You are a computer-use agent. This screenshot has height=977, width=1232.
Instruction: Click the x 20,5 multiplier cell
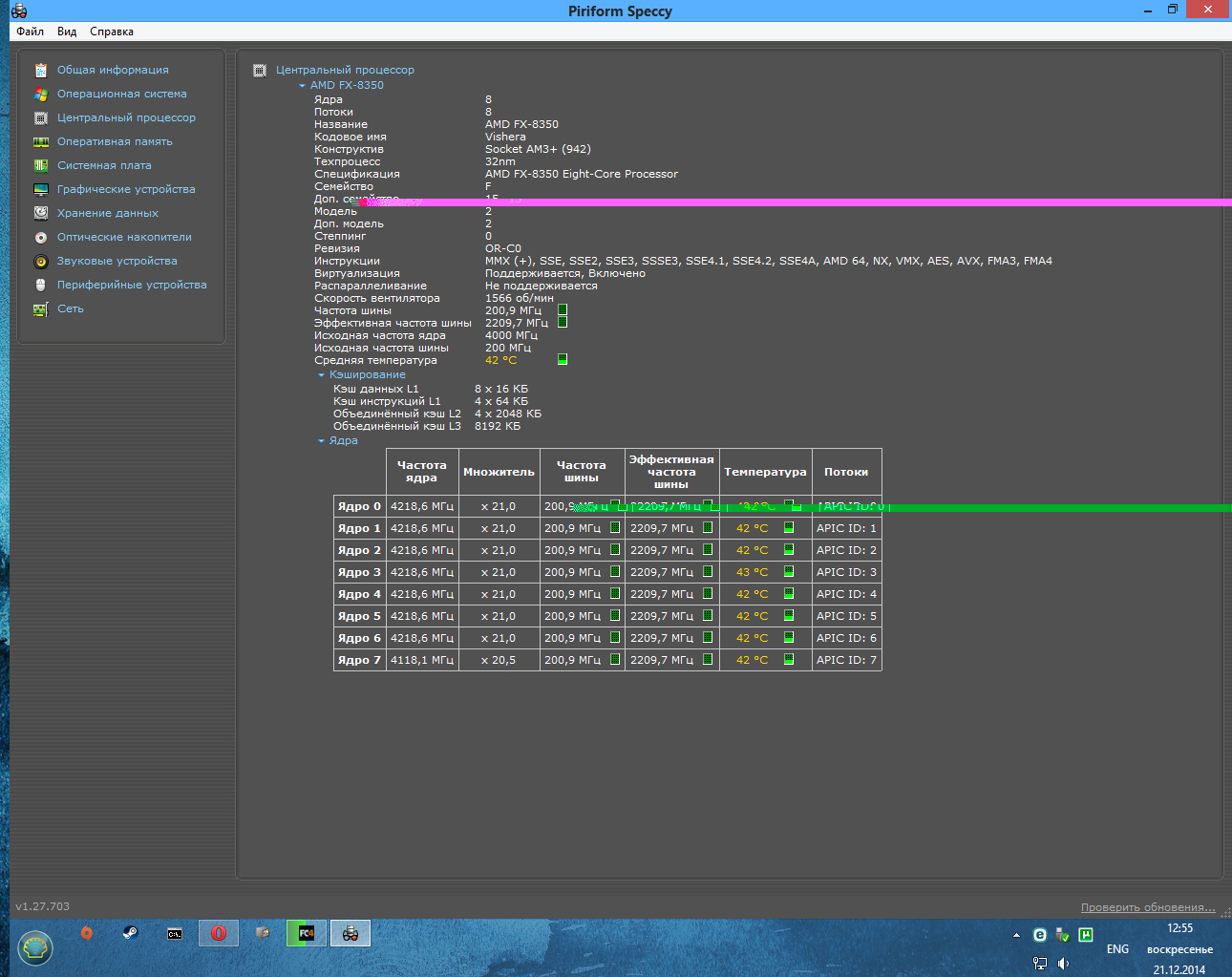tap(499, 660)
